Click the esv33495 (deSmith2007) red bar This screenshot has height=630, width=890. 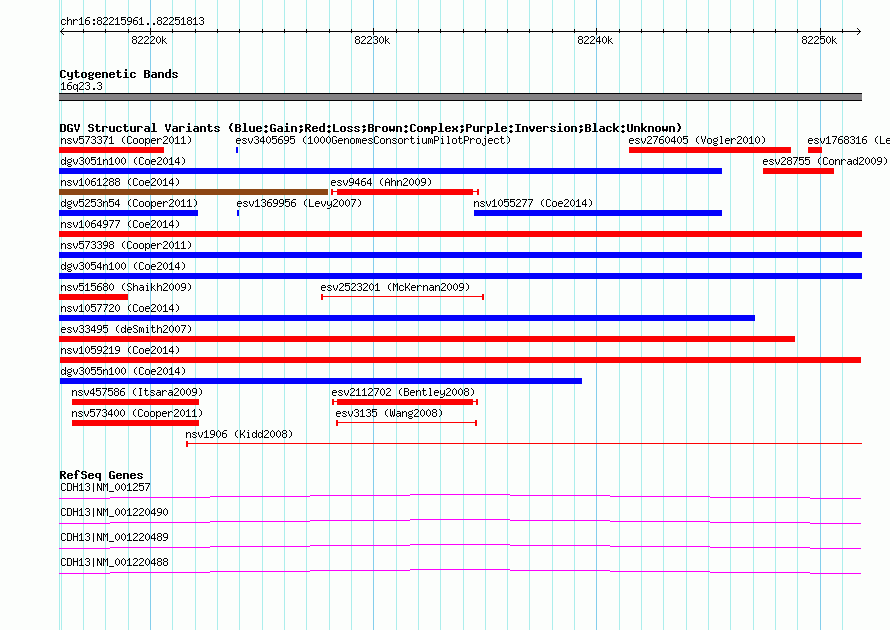(x=427, y=339)
